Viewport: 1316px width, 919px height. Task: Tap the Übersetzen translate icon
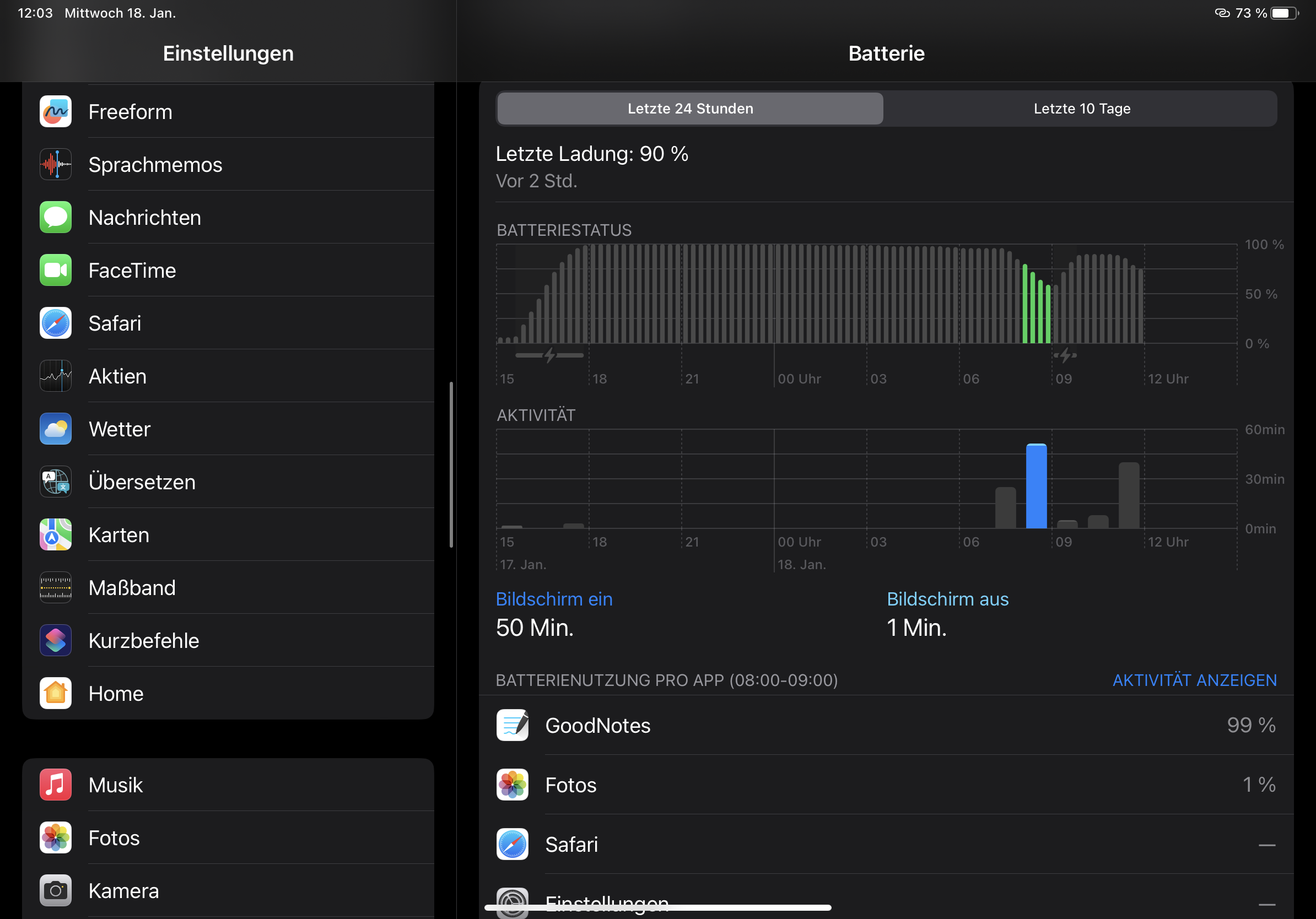pos(56,482)
